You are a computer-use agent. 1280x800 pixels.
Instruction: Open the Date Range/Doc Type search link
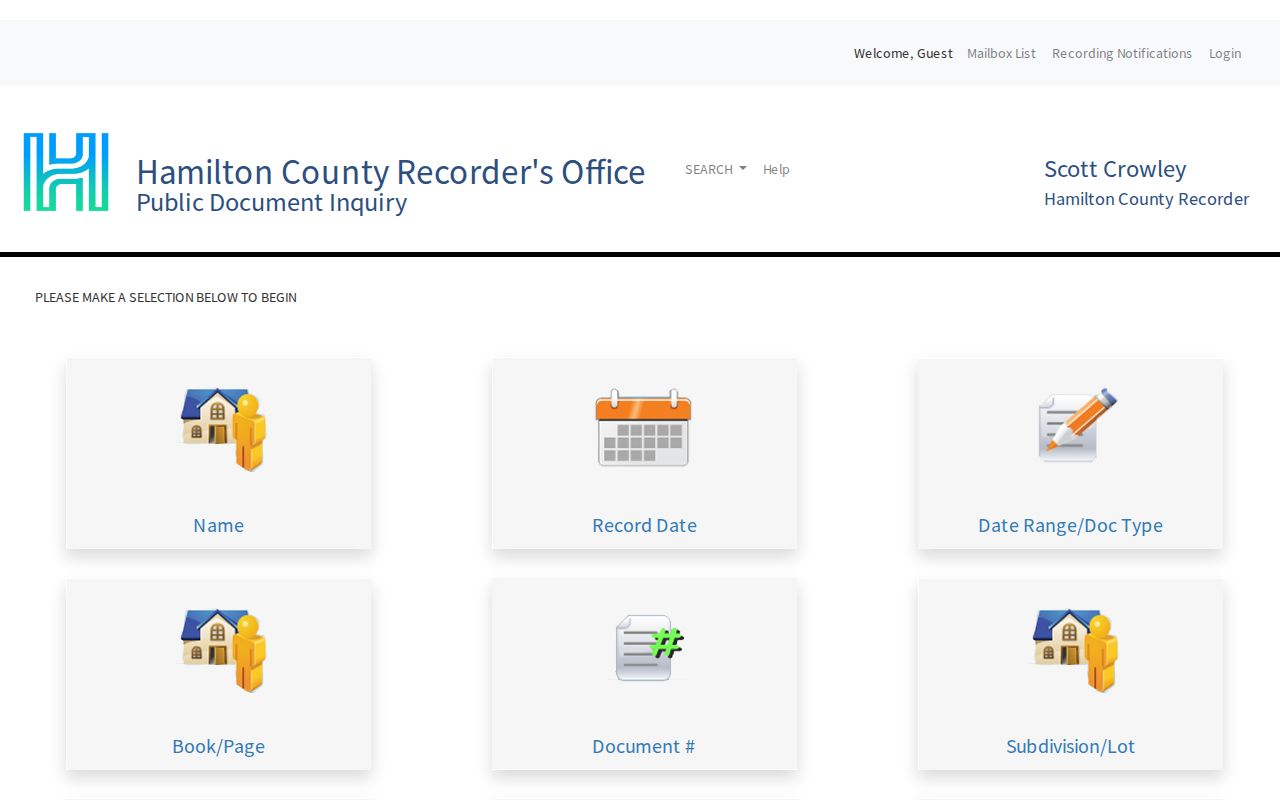click(x=1070, y=525)
